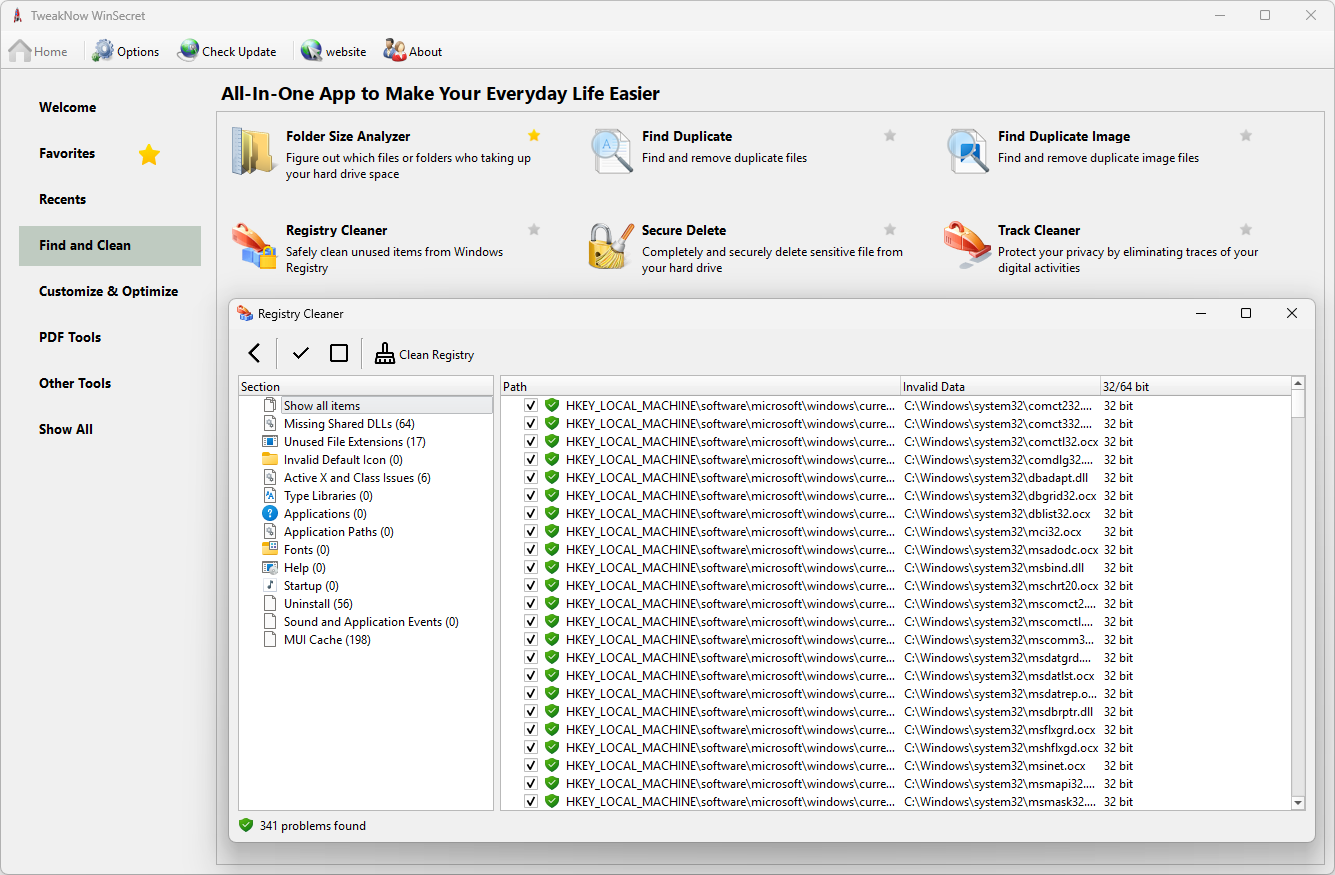Select Unused File Extensions (17) section
This screenshot has height=875, width=1335.
tap(355, 441)
